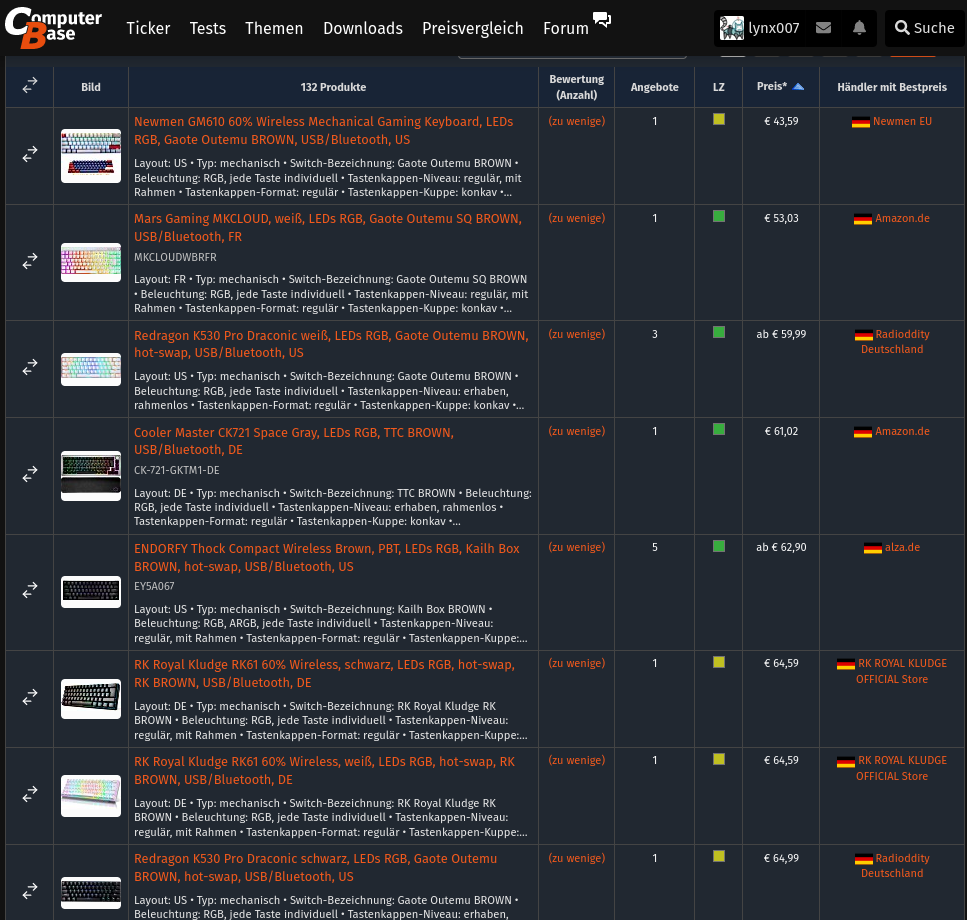
Task: Open Newmen GM610 60% Wireless keyboard link
Action: (324, 131)
